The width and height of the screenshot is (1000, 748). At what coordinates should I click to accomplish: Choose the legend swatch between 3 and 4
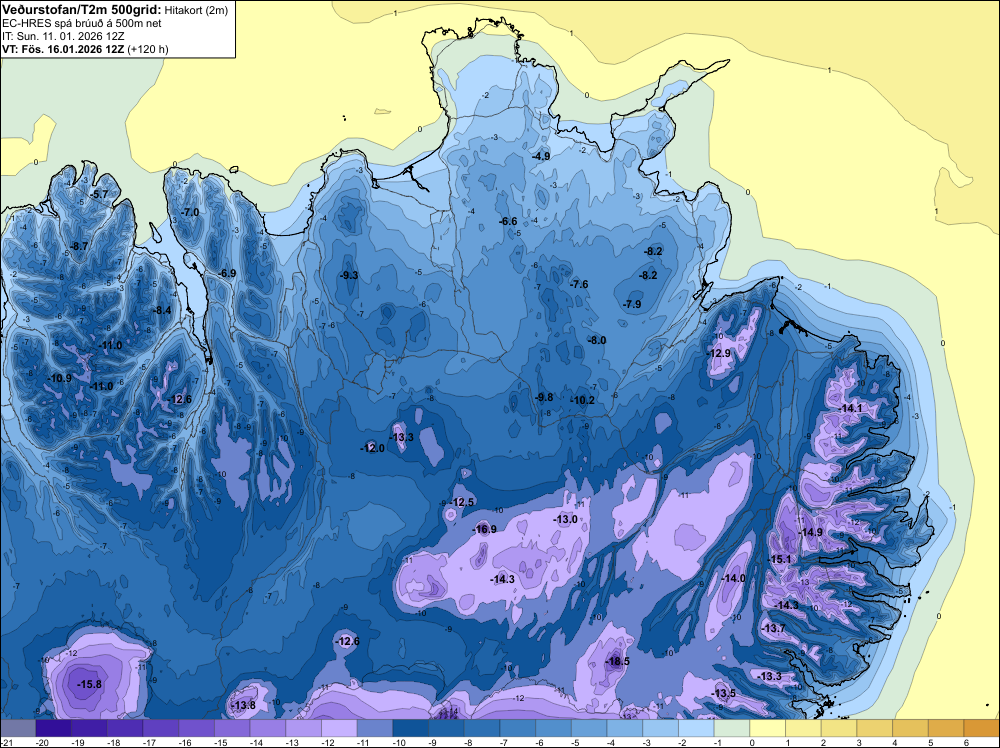click(875, 728)
